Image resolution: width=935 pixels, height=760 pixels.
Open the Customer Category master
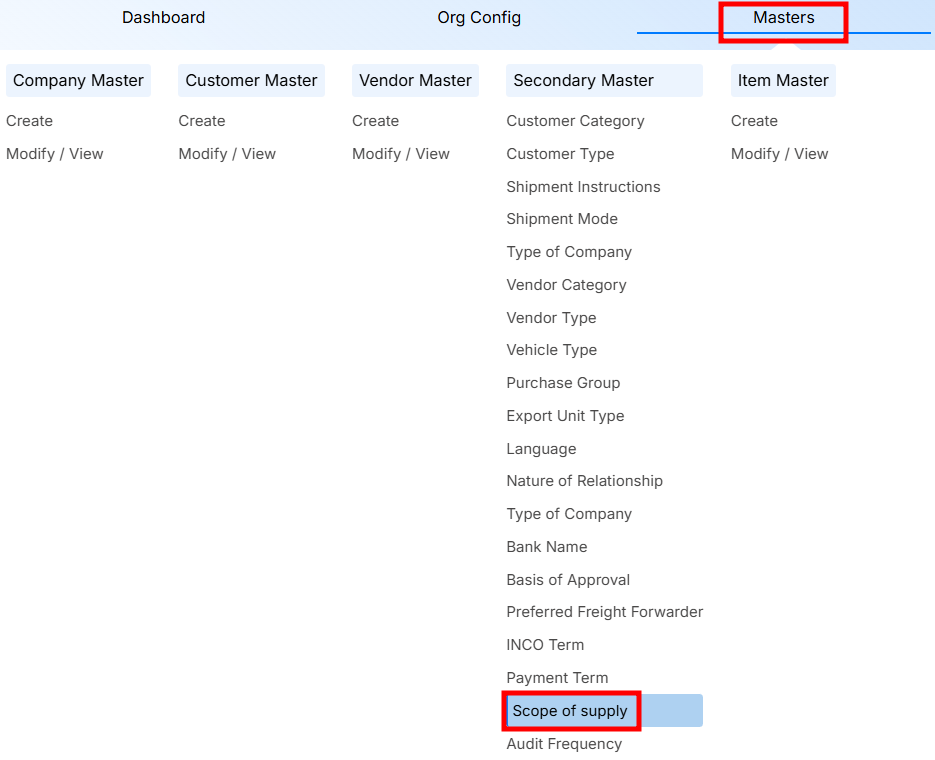pyautogui.click(x=575, y=121)
